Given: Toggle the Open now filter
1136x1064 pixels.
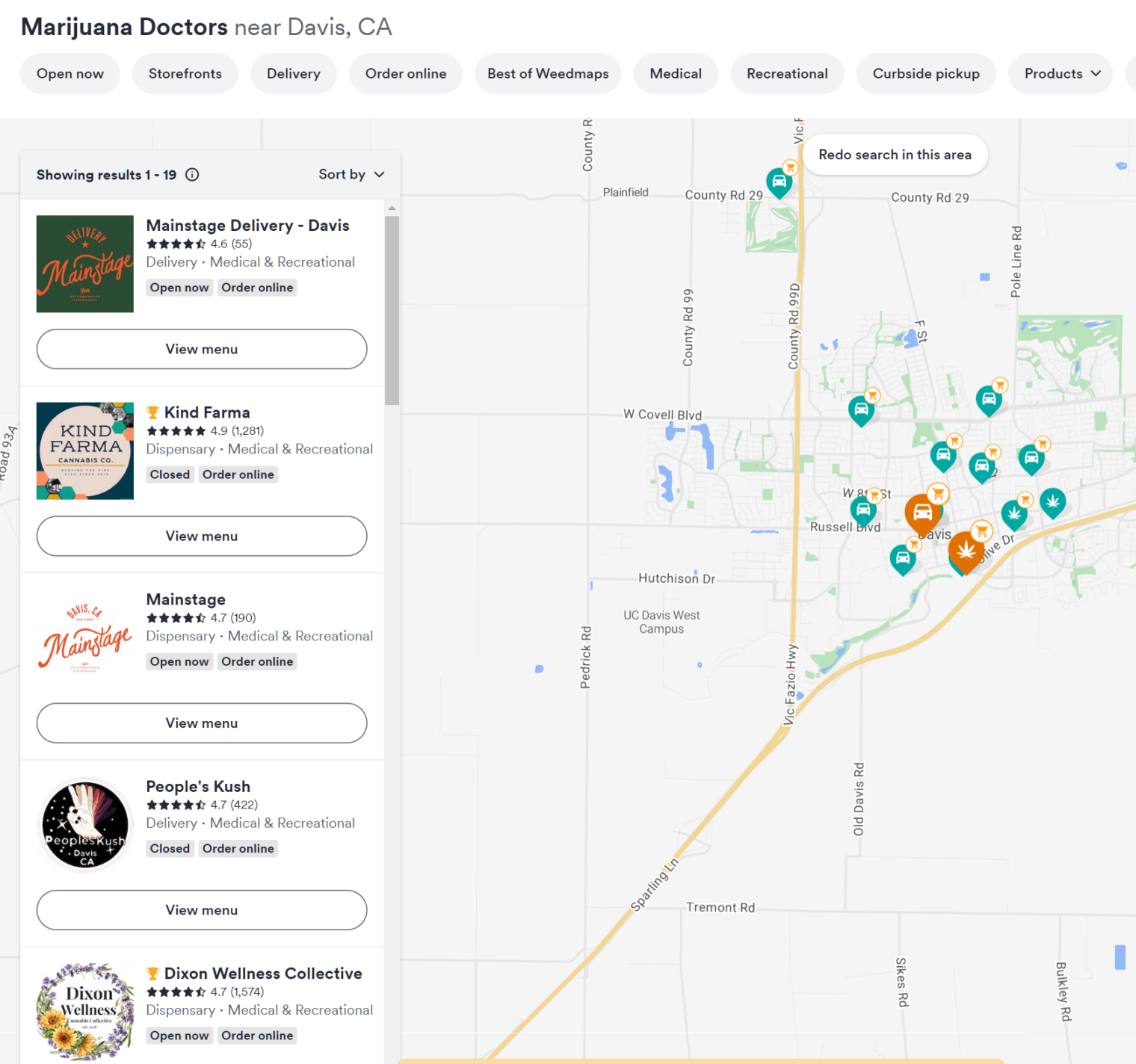Looking at the screenshot, I should pos(70,73).
